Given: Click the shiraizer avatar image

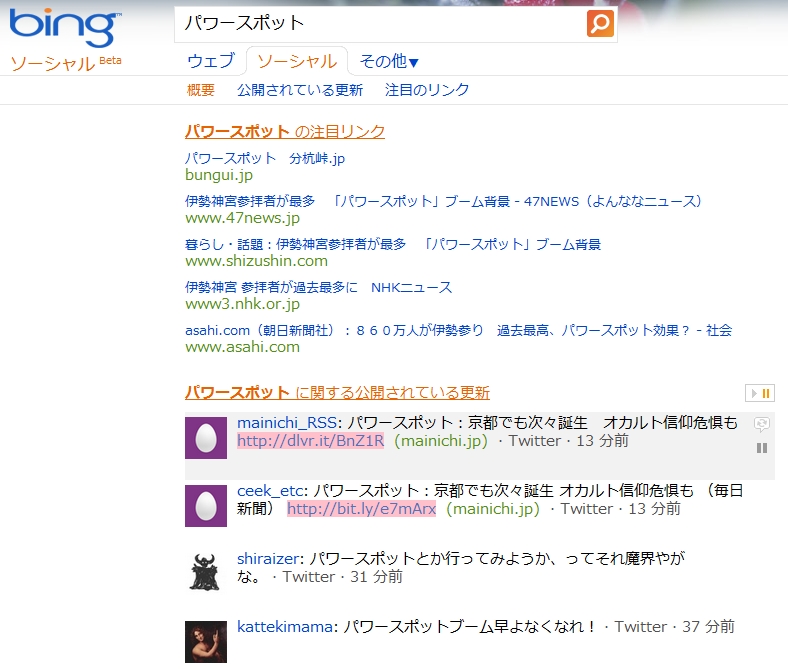Looking at the screenshot, I should click(x=205, y=572).
